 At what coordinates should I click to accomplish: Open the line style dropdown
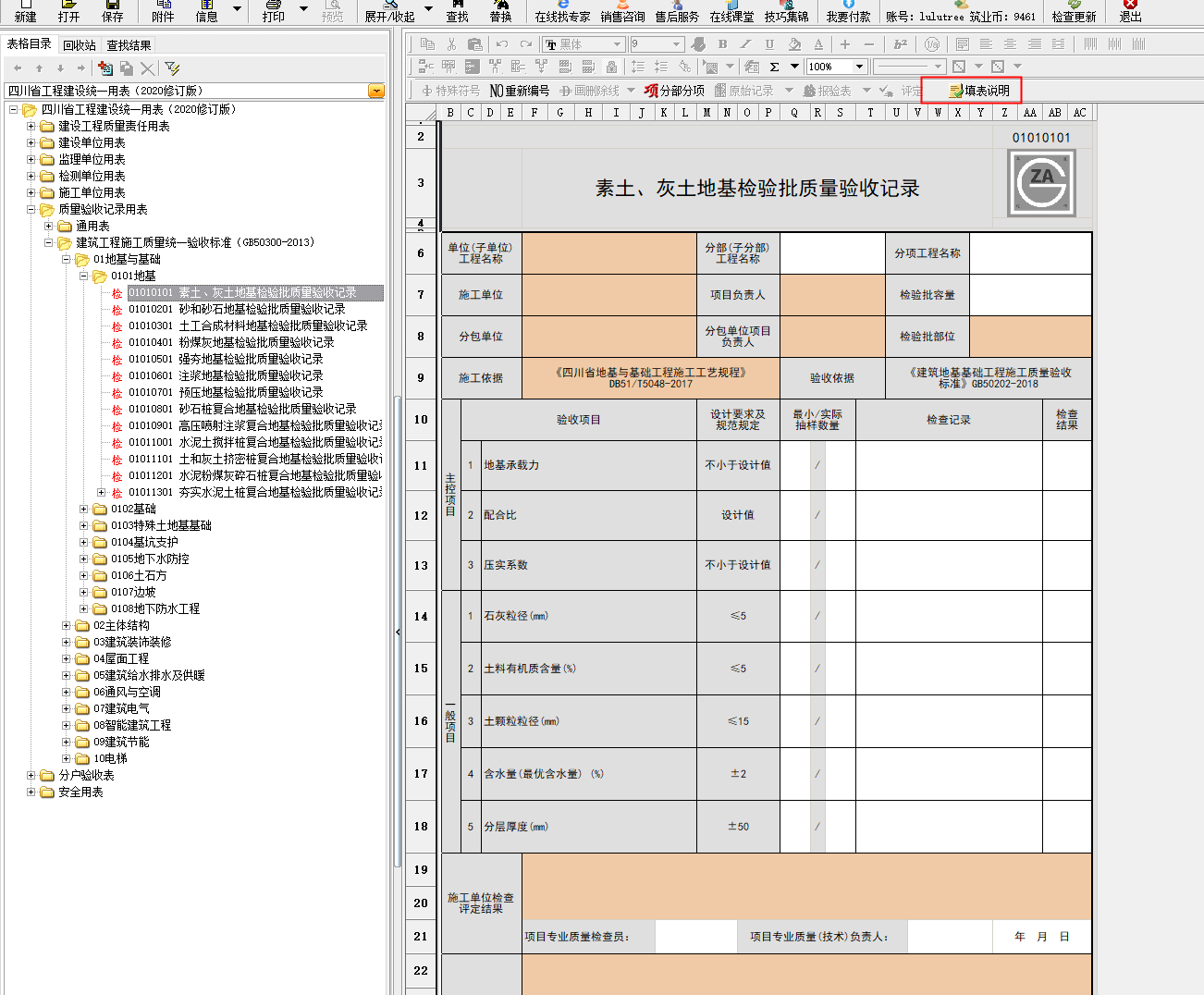pos(938,67)
